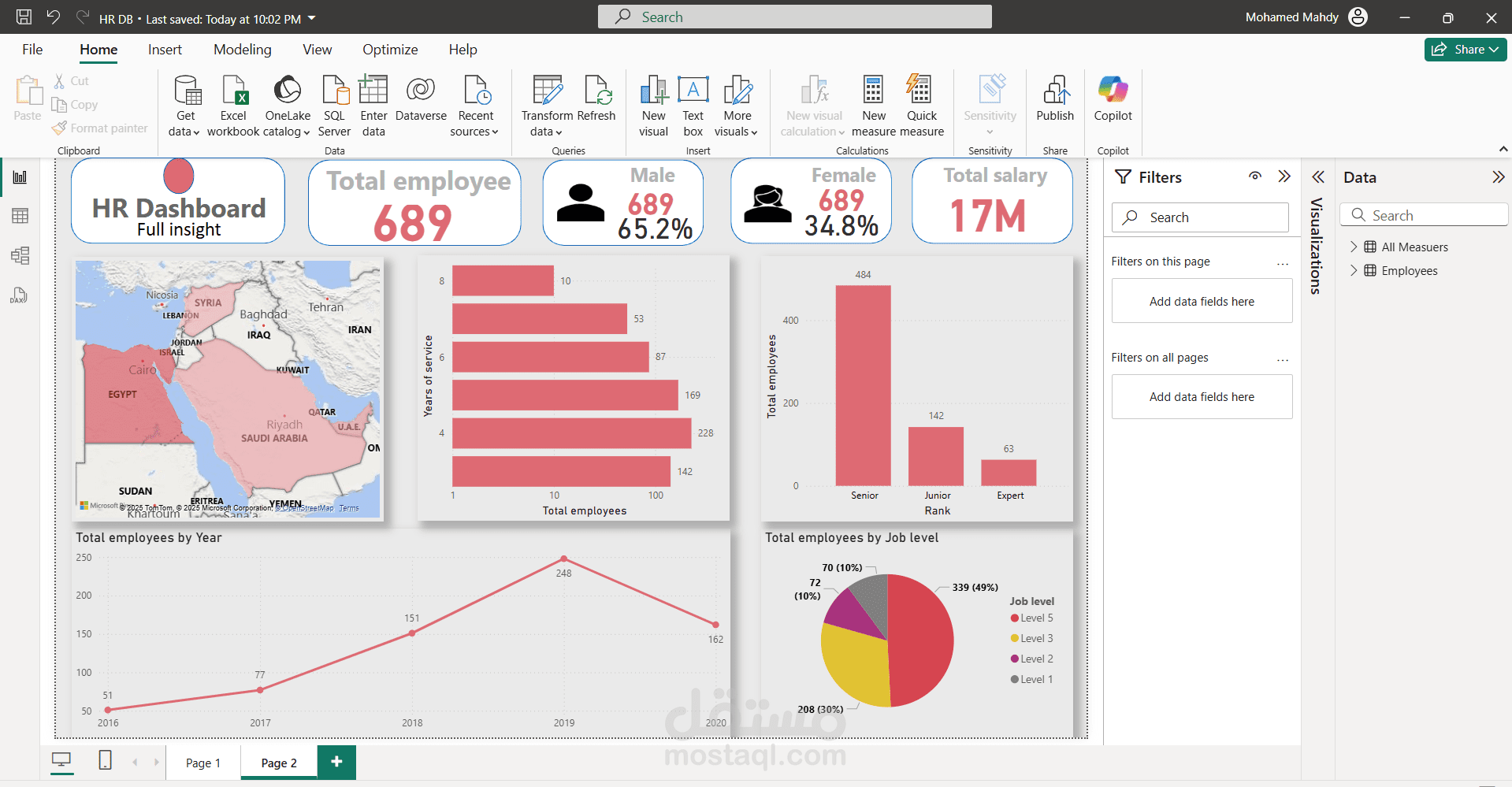Add a Text box to the report

[693, 106]
